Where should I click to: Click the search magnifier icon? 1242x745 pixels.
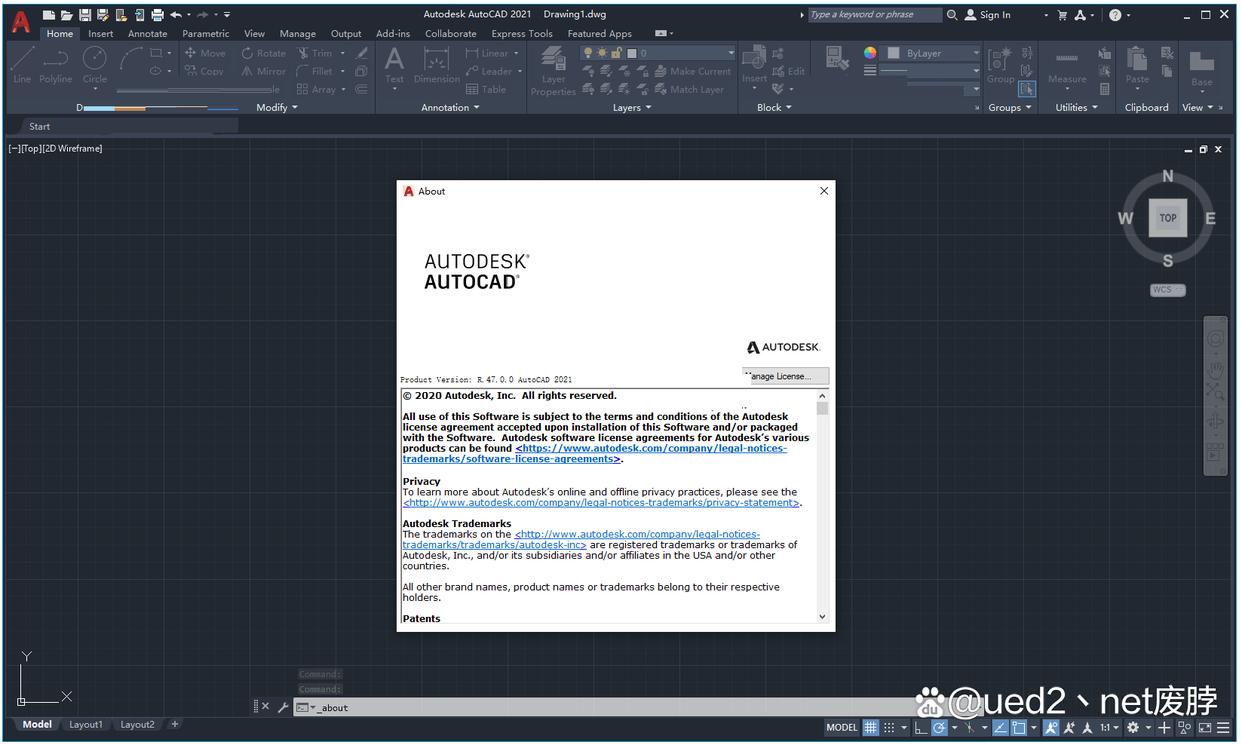coord(952,15)
